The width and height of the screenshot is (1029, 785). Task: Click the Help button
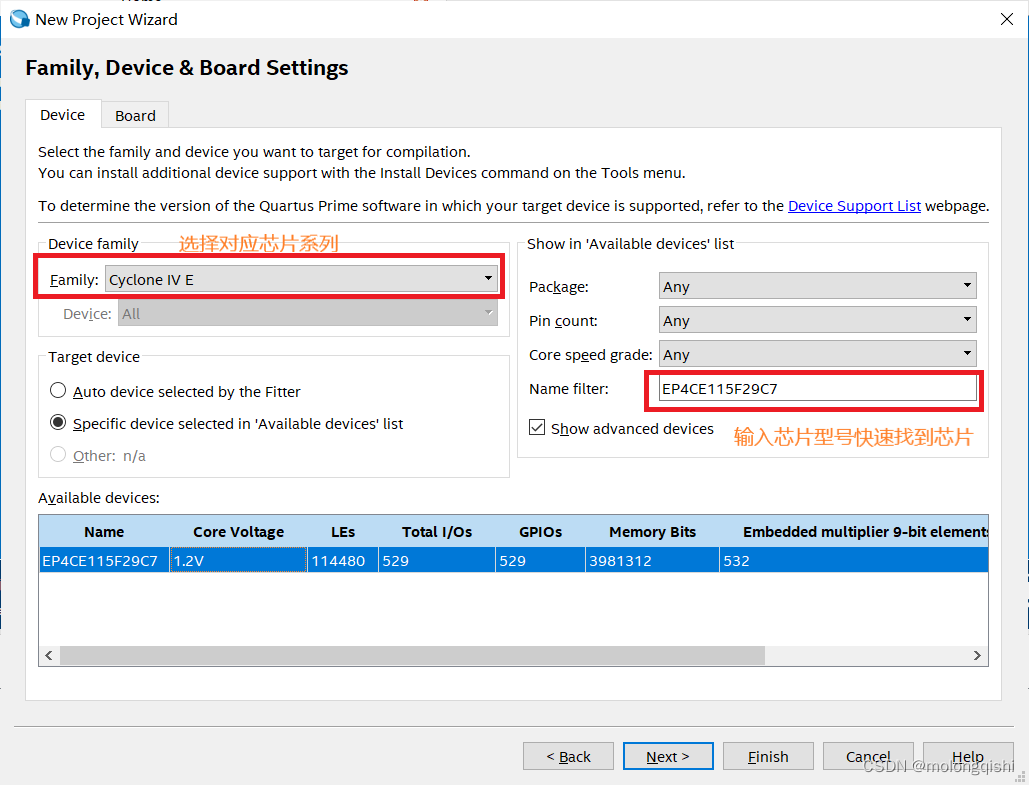click(x=968, y=756)
